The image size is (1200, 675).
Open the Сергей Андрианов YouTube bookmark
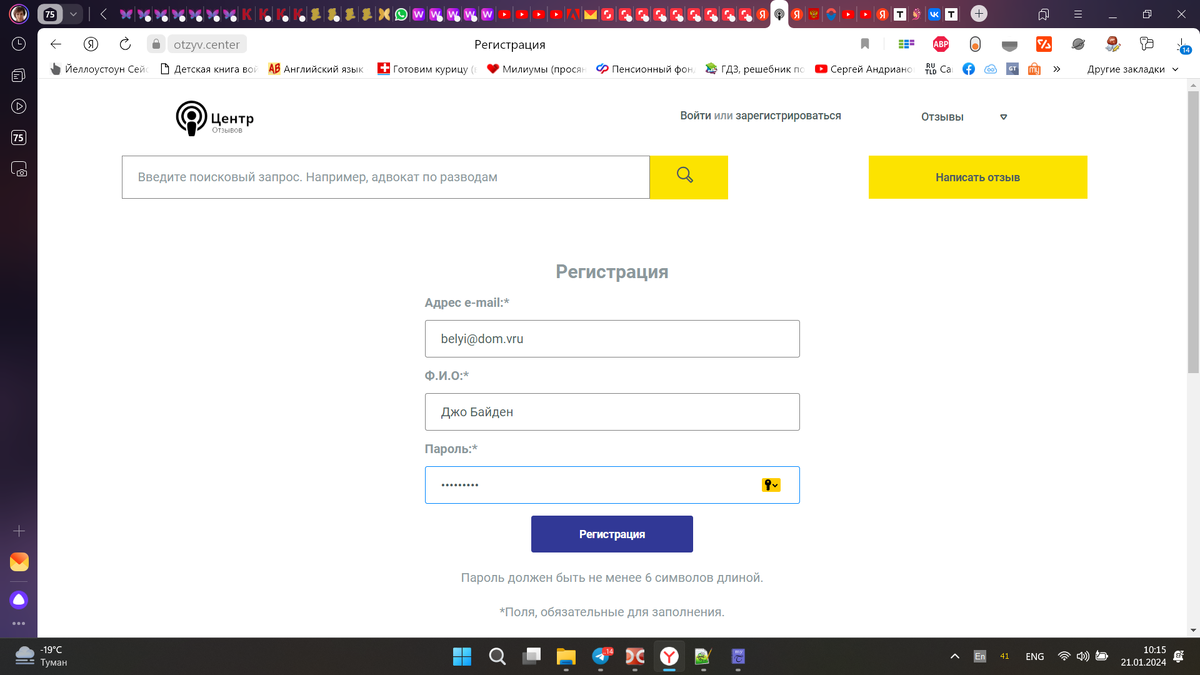tap(863, 69)
